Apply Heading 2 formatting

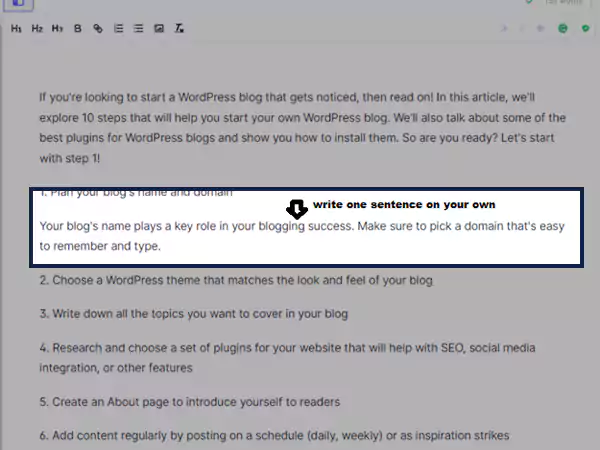tap(37, 28)
